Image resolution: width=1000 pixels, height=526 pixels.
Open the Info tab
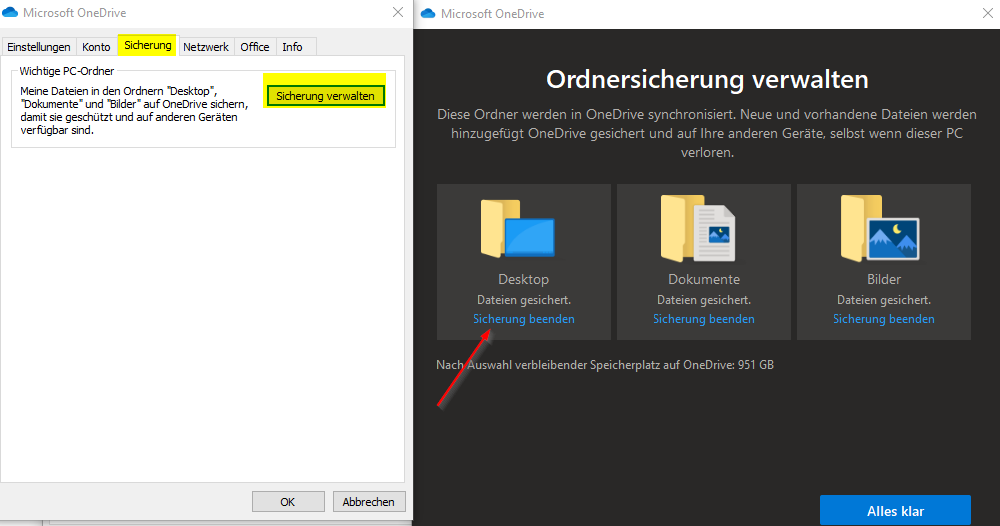point(292,47)
